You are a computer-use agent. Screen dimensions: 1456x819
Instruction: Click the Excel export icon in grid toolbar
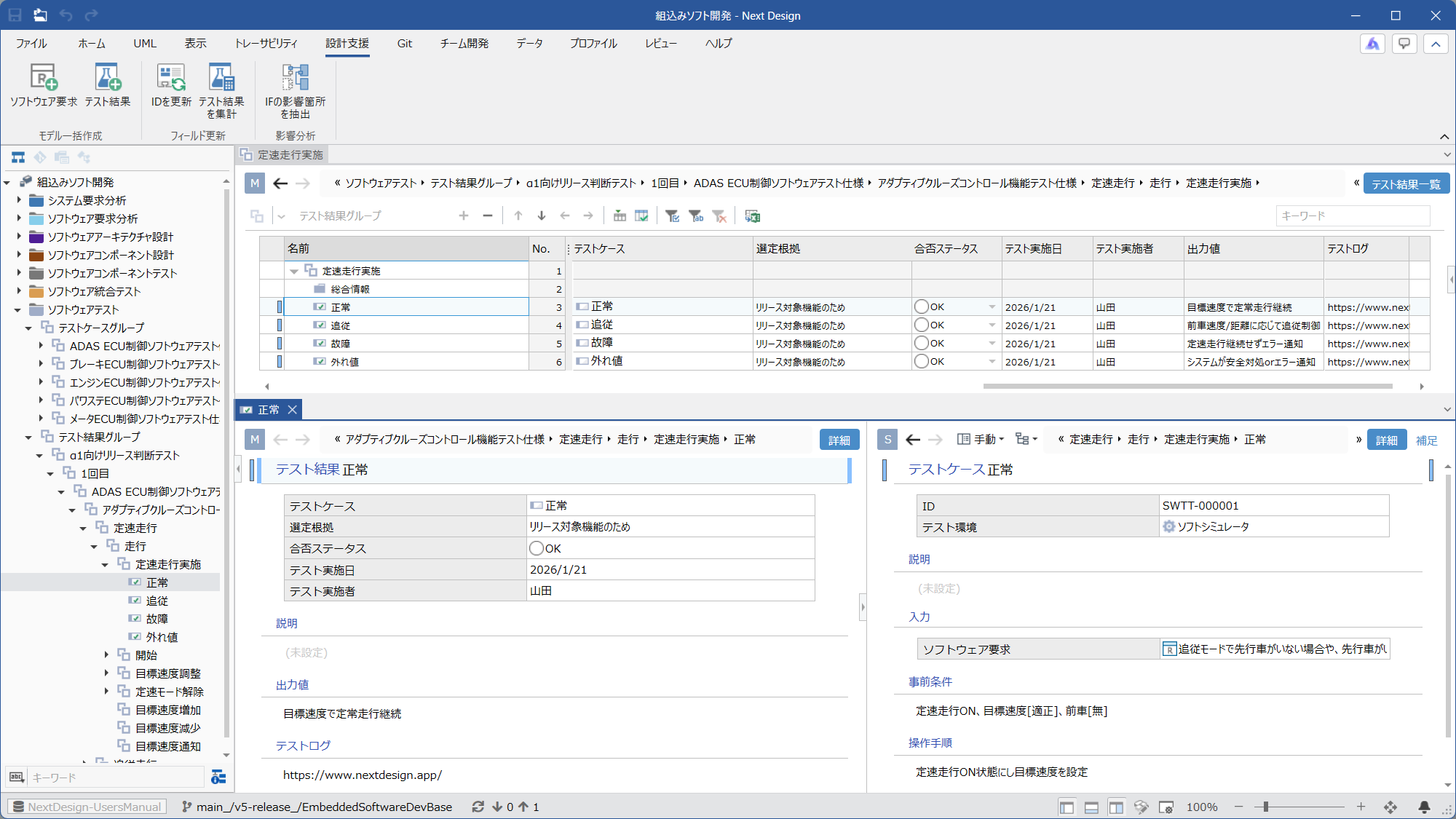(753, 216)
